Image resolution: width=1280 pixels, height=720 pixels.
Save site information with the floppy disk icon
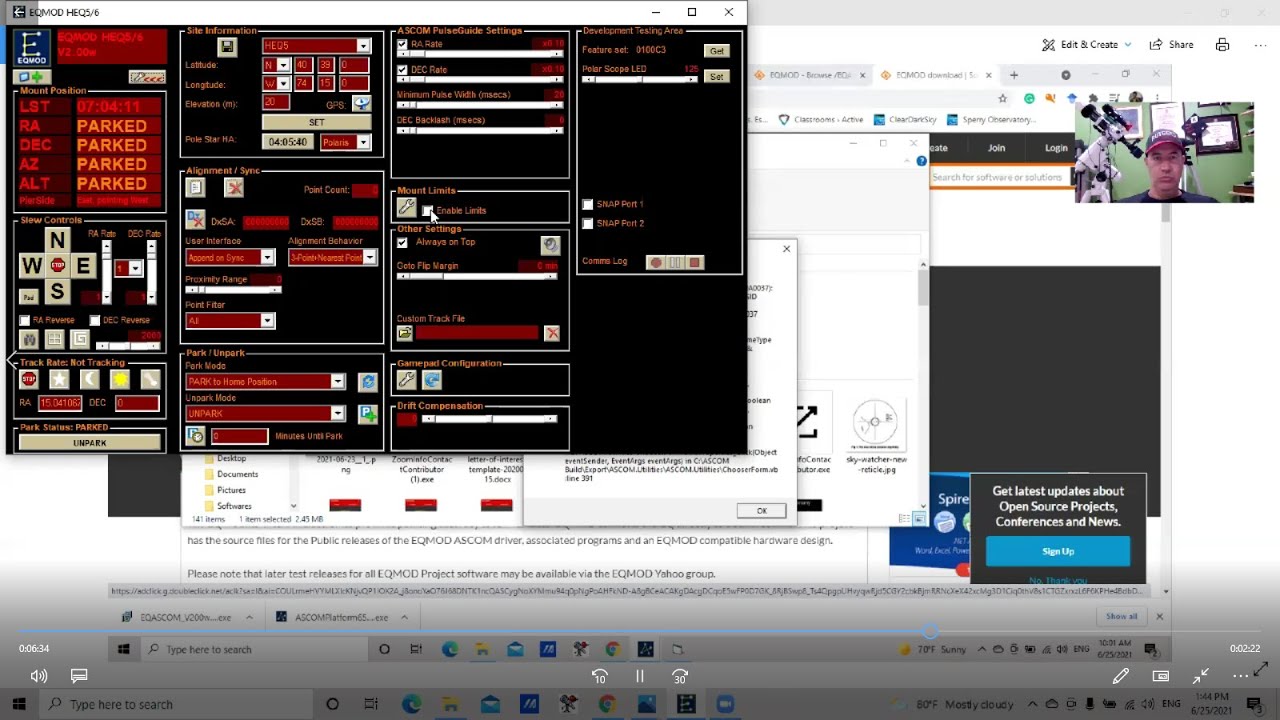(x=227, y=46)
